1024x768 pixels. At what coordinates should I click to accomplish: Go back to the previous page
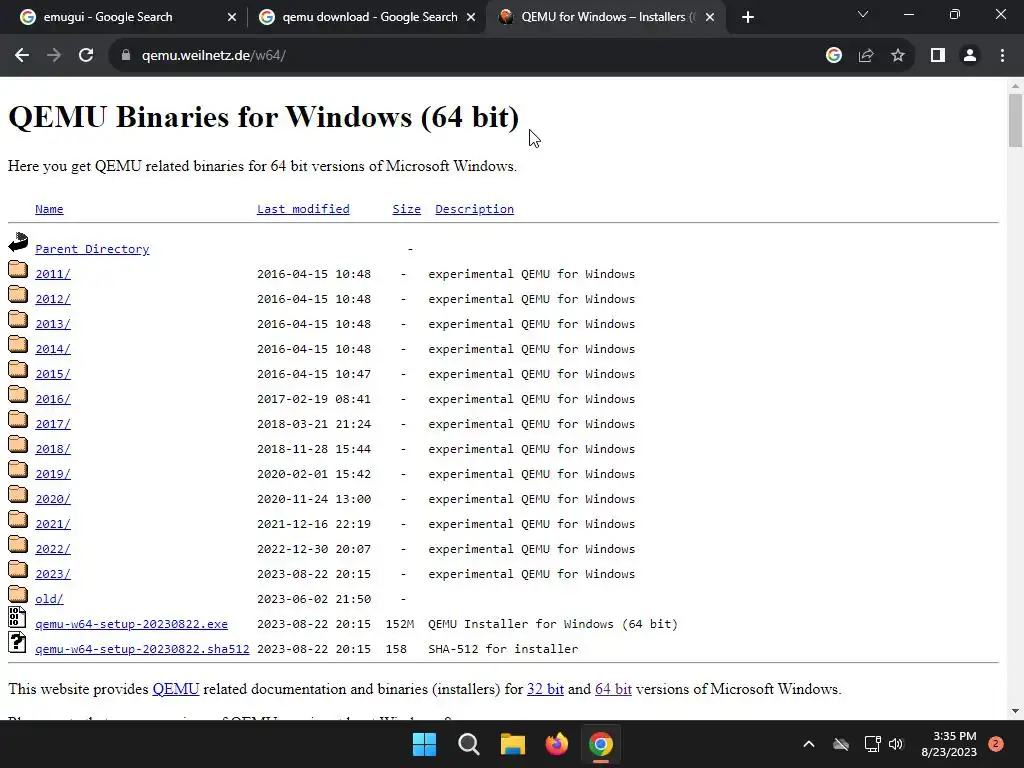pos(22,56)
